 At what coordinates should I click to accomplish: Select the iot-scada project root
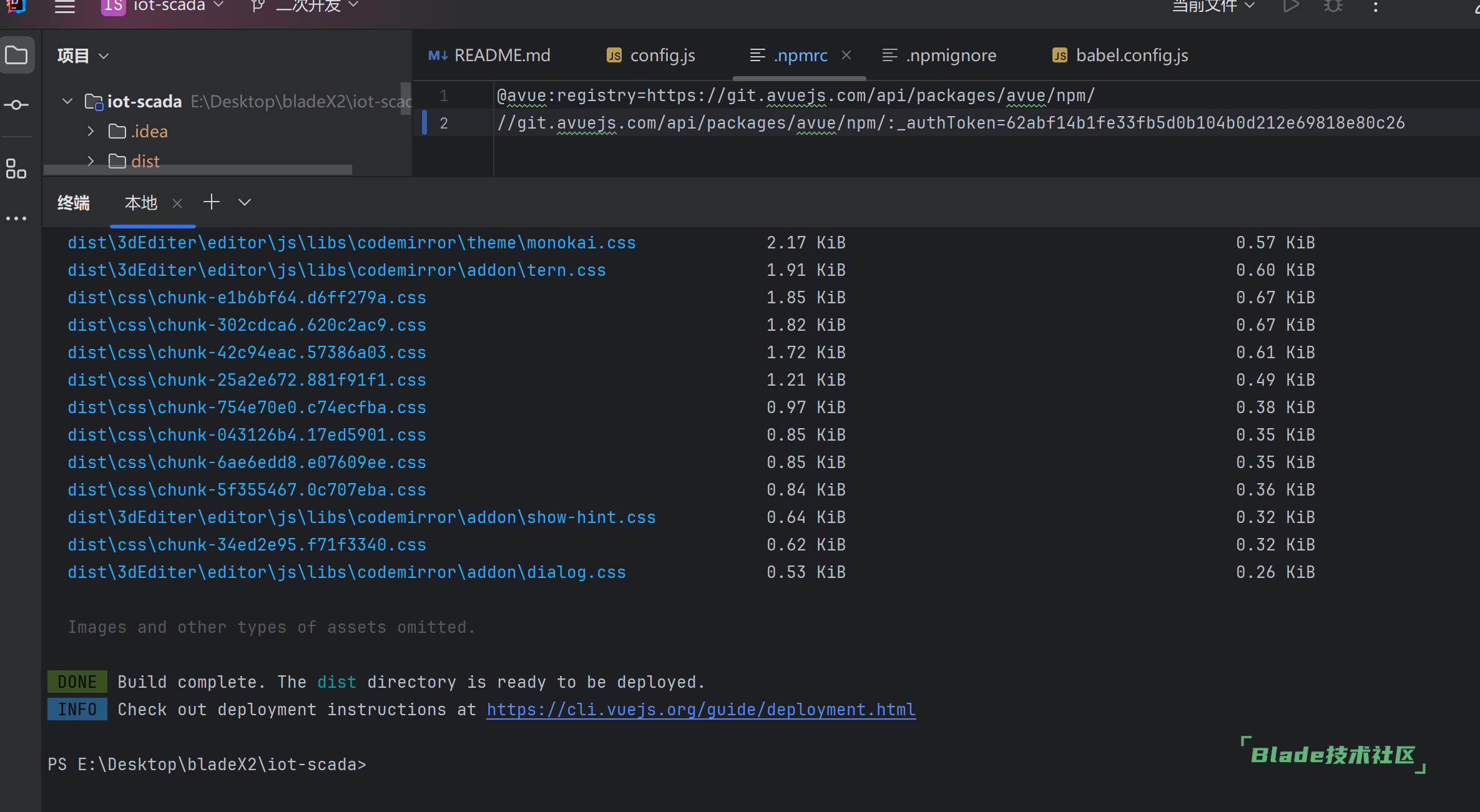click(144, 101)
